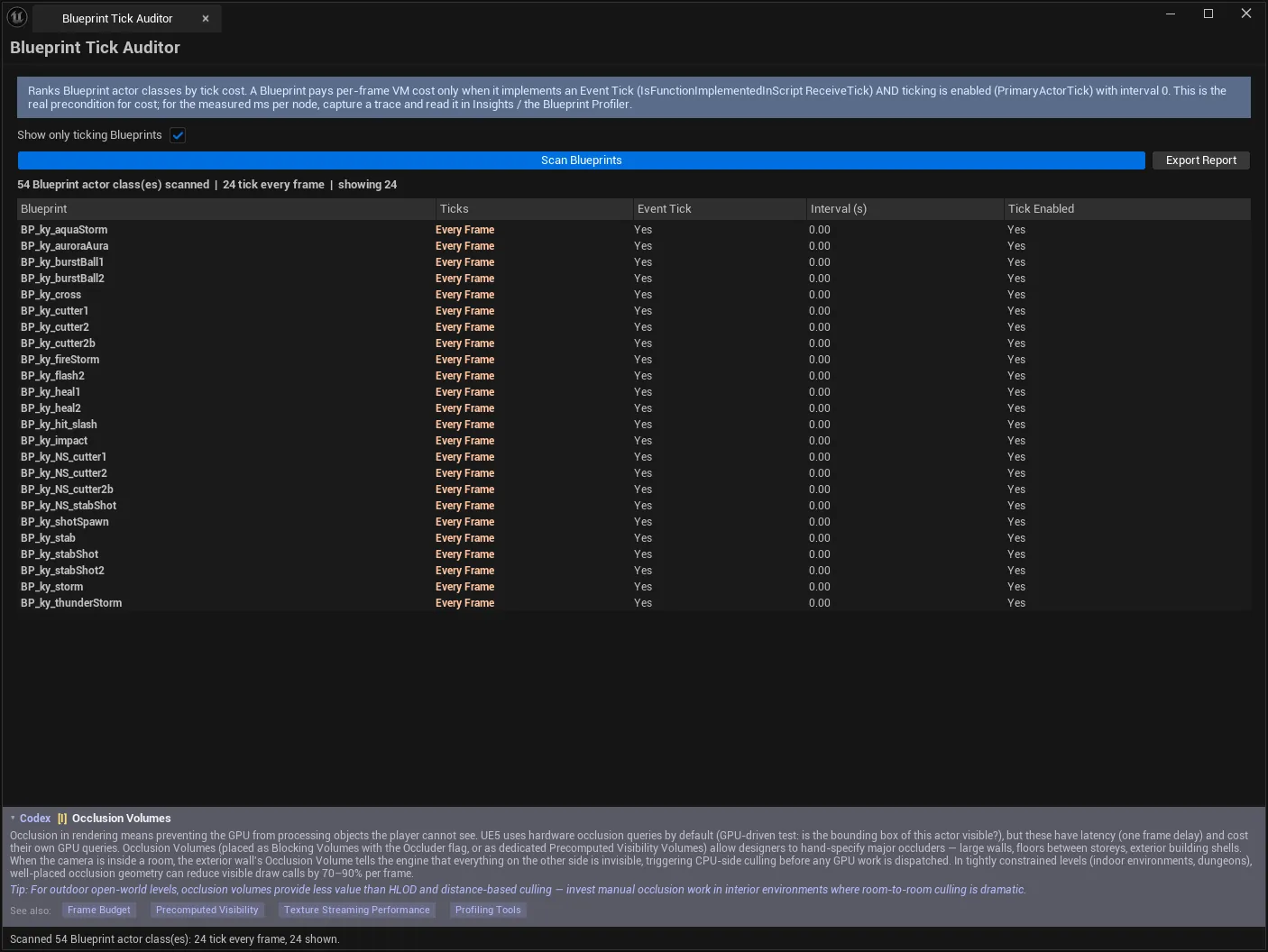Maximize the Blueprint Tick Auditor window
This screenshot has height=952, width=1268.
tap(1208, 14)
